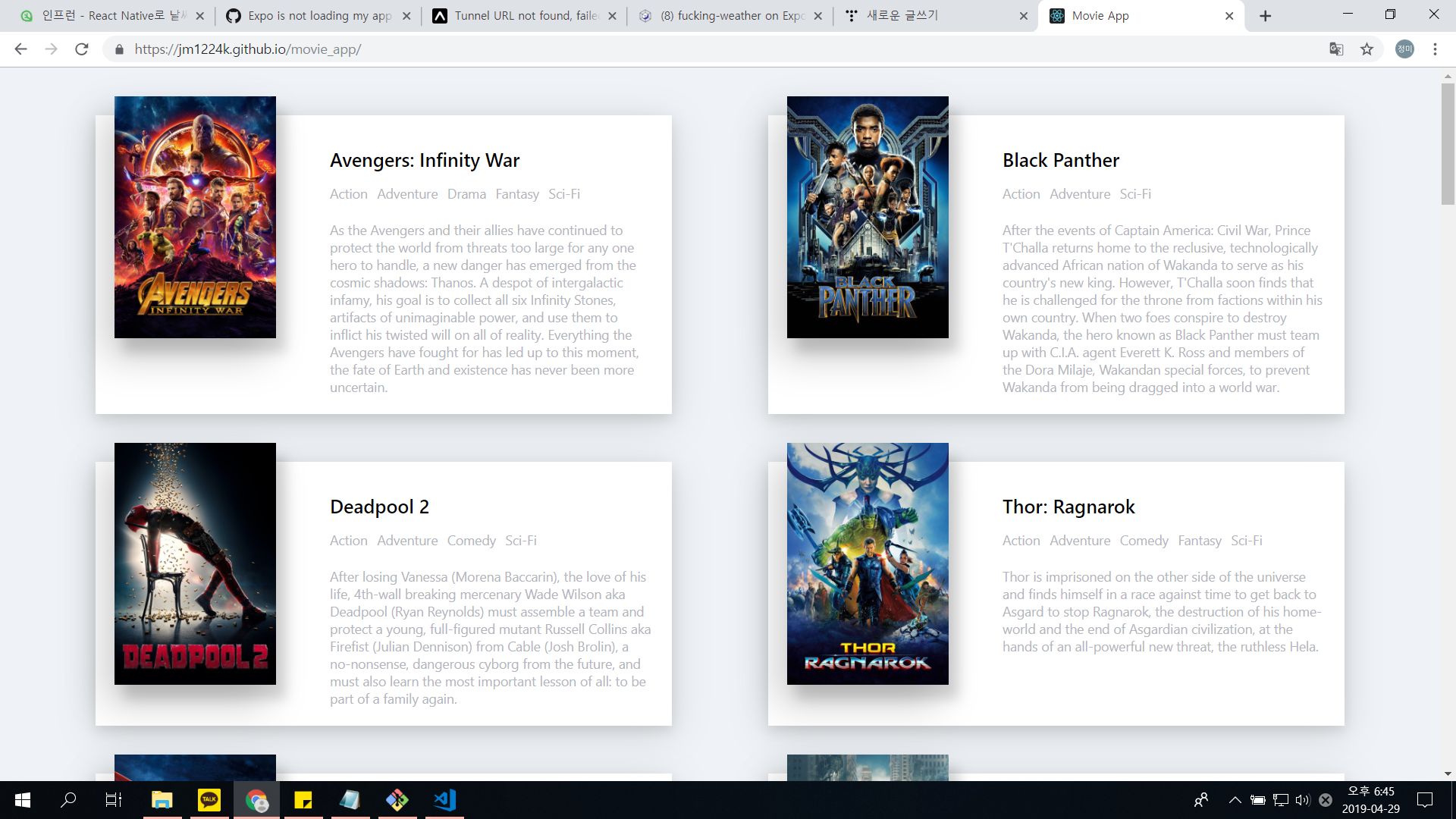1456x819 pixels.
Task: Bookmark this page with star icon
Action: (1367, 49)
